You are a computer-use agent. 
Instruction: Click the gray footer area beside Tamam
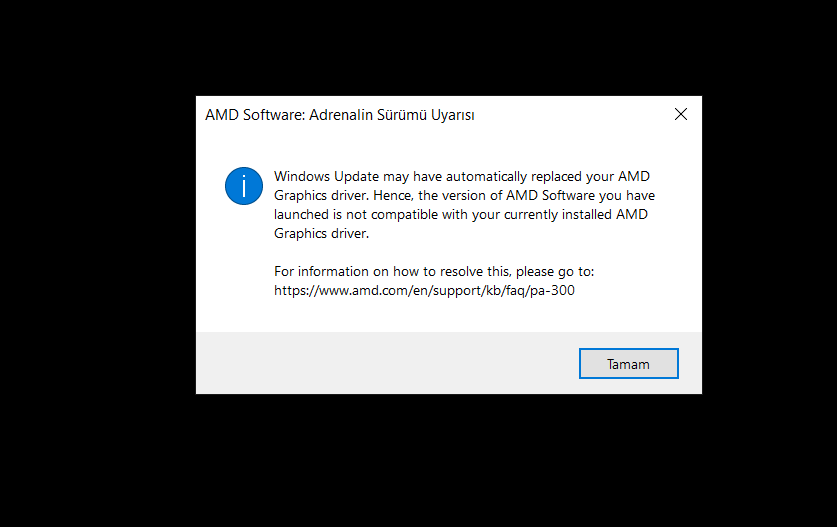pos(384,363)
